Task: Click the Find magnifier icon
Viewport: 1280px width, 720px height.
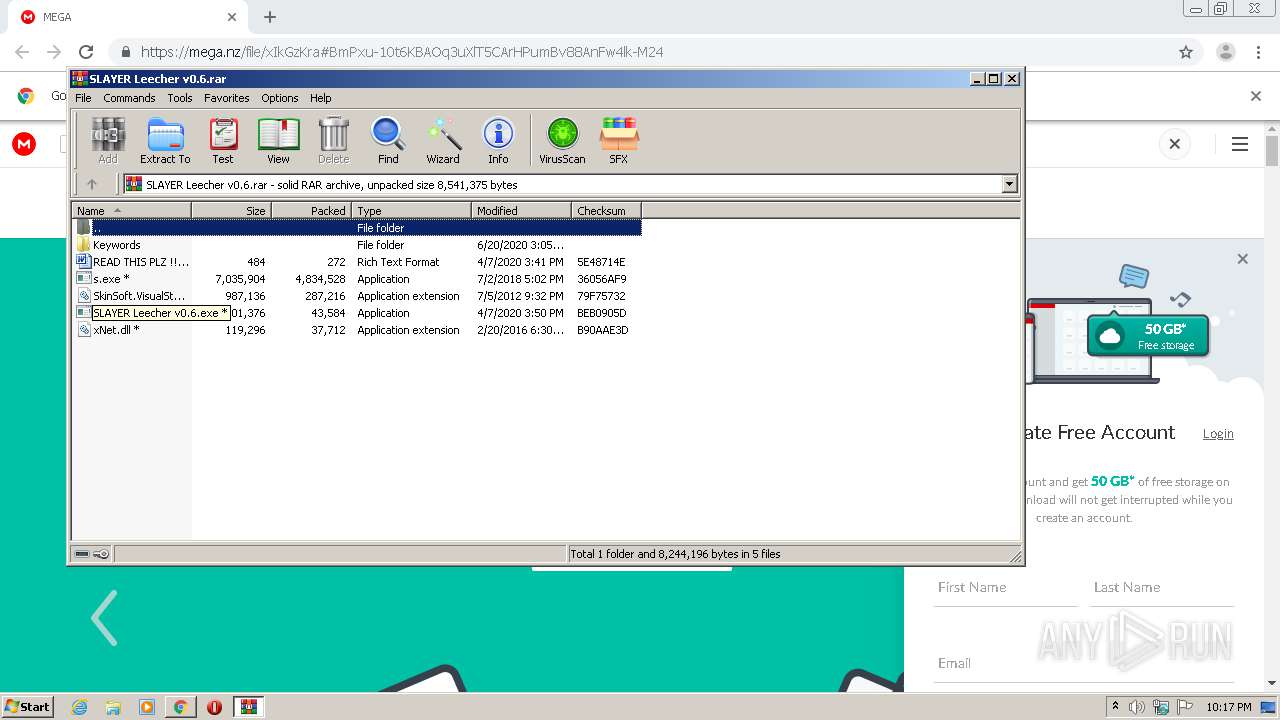Action: pos(388,140)
